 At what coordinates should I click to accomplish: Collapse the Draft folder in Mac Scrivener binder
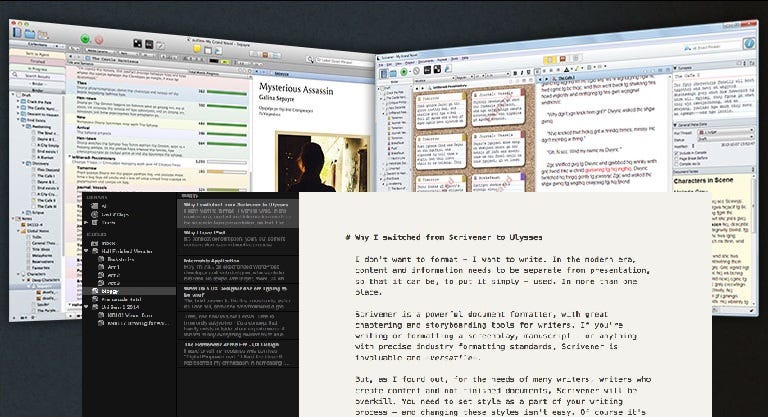(13, 95)
